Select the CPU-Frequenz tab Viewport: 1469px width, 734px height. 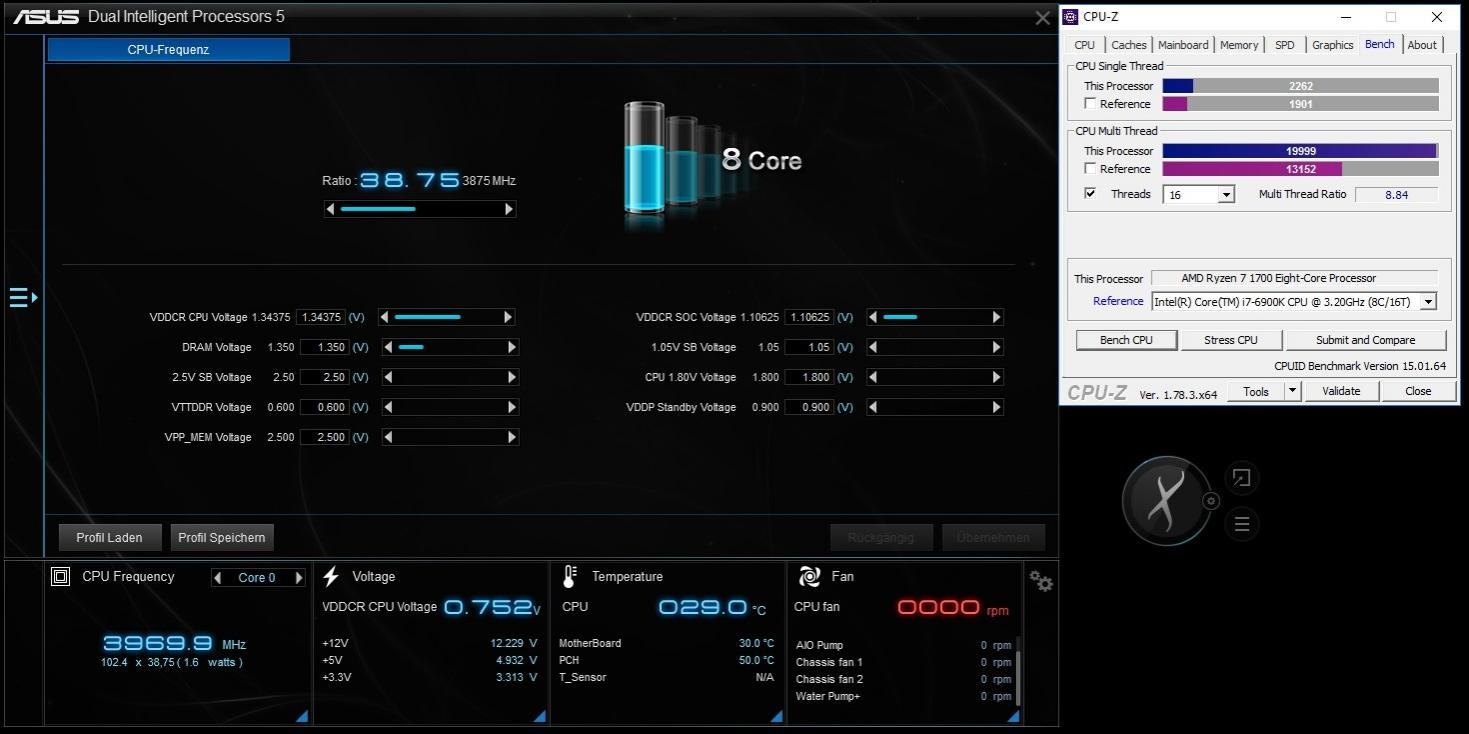tap(168, 49)
